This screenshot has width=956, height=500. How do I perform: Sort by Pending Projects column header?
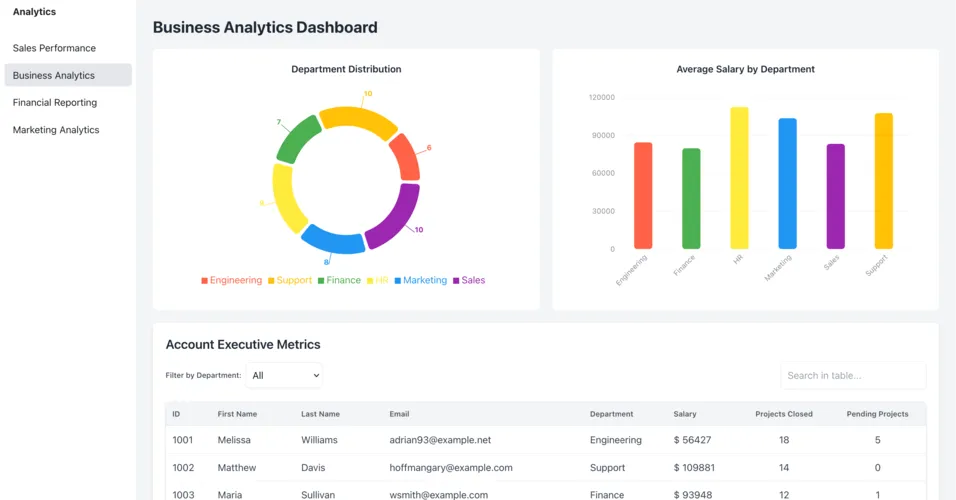point(877,414)
